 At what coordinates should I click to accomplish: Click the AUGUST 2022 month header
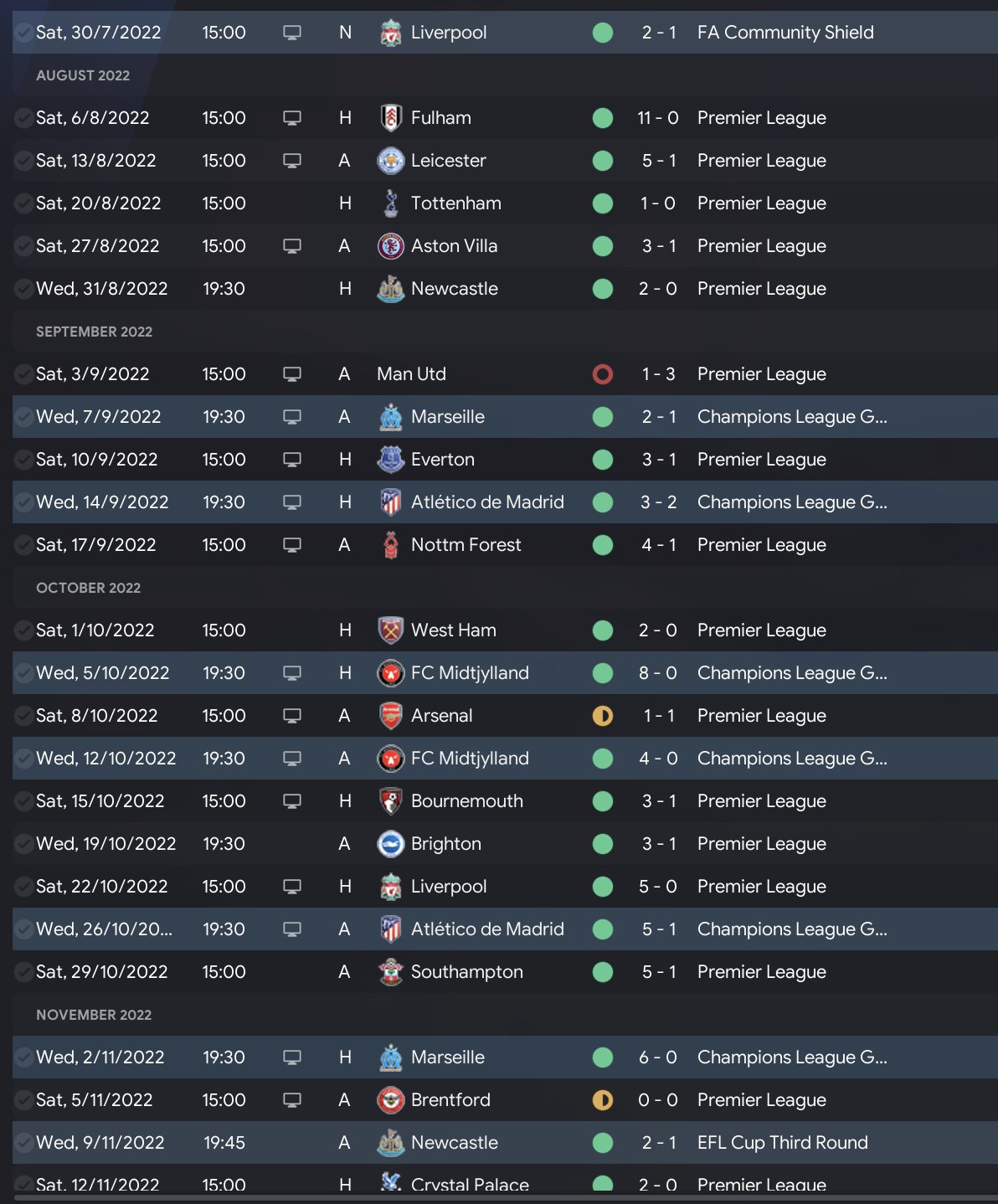(x=83, y=75)
